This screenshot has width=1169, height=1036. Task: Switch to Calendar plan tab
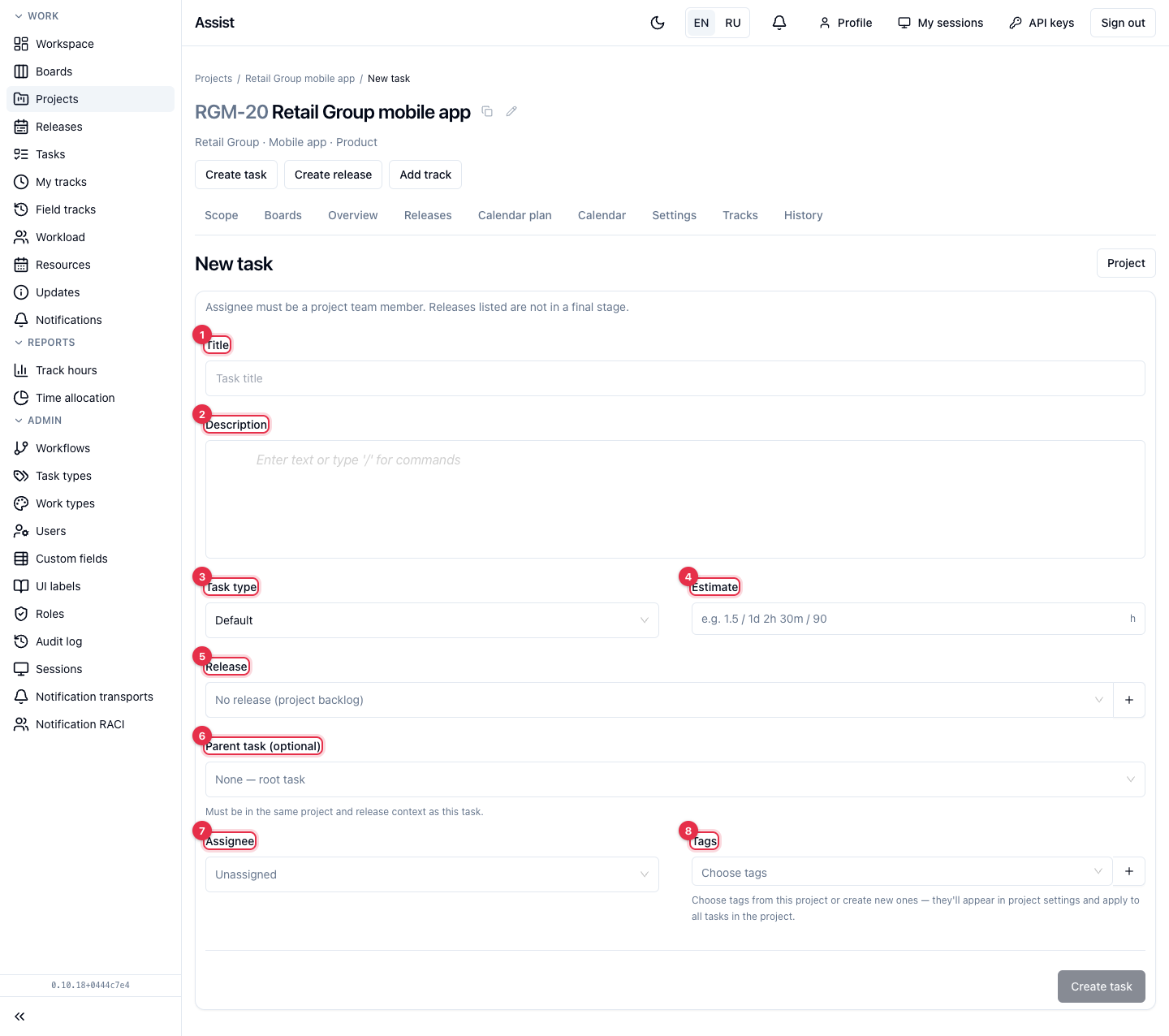click(x=515, y=215)
